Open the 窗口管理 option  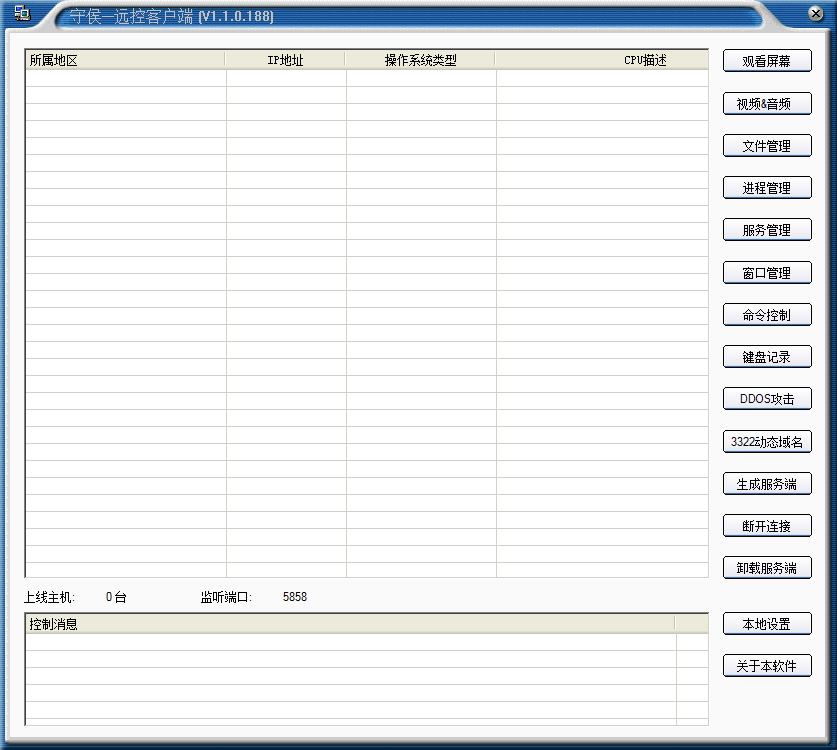tap(767, 273)
